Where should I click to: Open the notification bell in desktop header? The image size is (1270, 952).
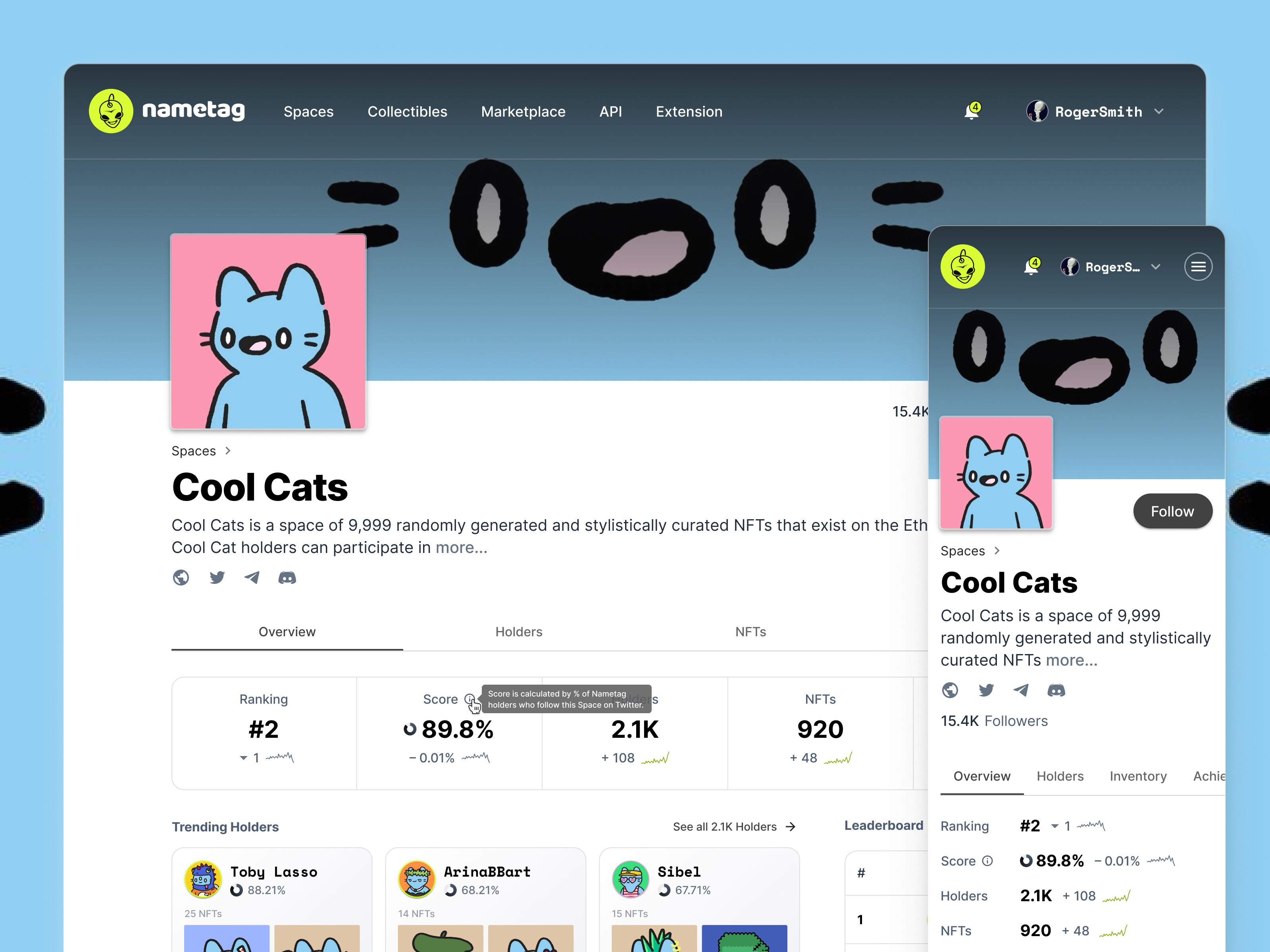coord(972,111)
